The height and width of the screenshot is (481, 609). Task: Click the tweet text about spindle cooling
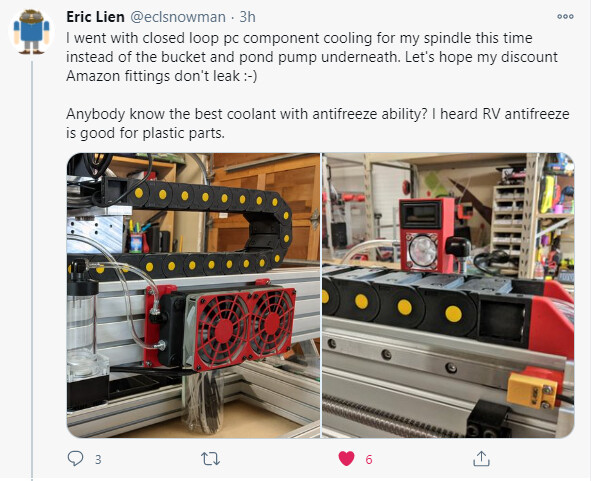(x=312, y=57)
